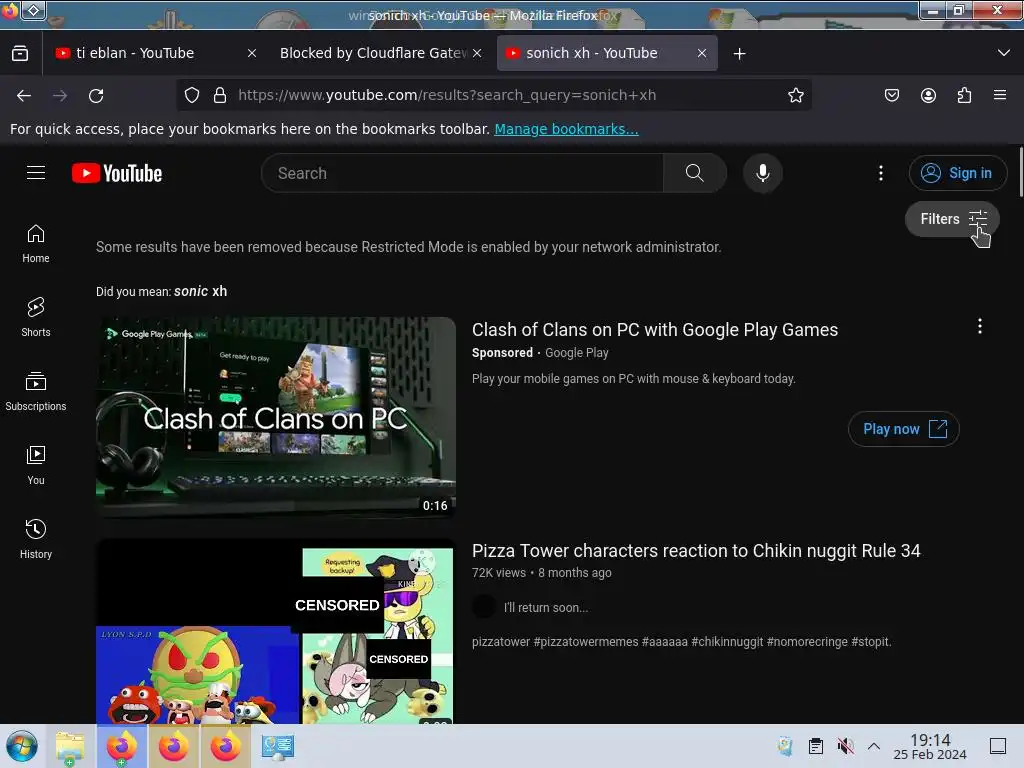This screenshot has width=1024, height=768.
Task: Show site security padlock info
Action: (220, 95)
